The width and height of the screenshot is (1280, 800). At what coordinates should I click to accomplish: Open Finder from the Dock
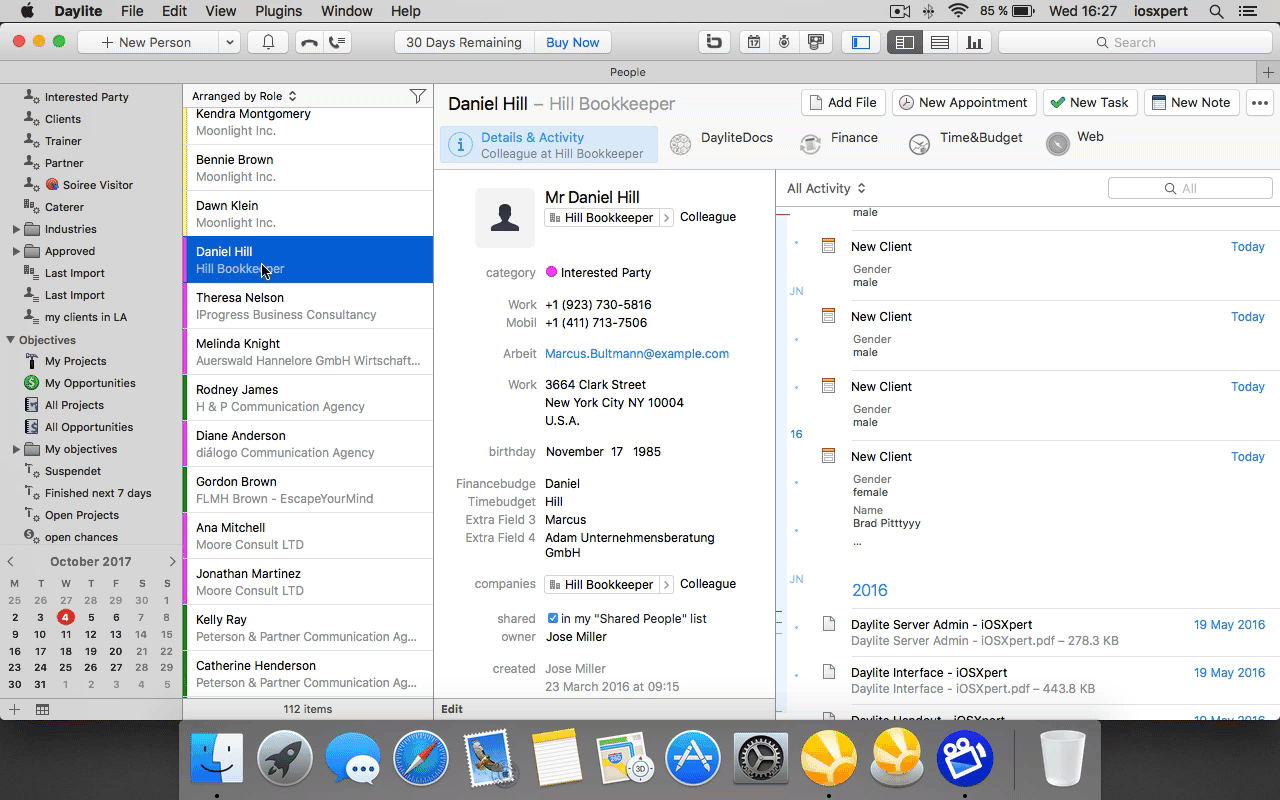point(217,757)
